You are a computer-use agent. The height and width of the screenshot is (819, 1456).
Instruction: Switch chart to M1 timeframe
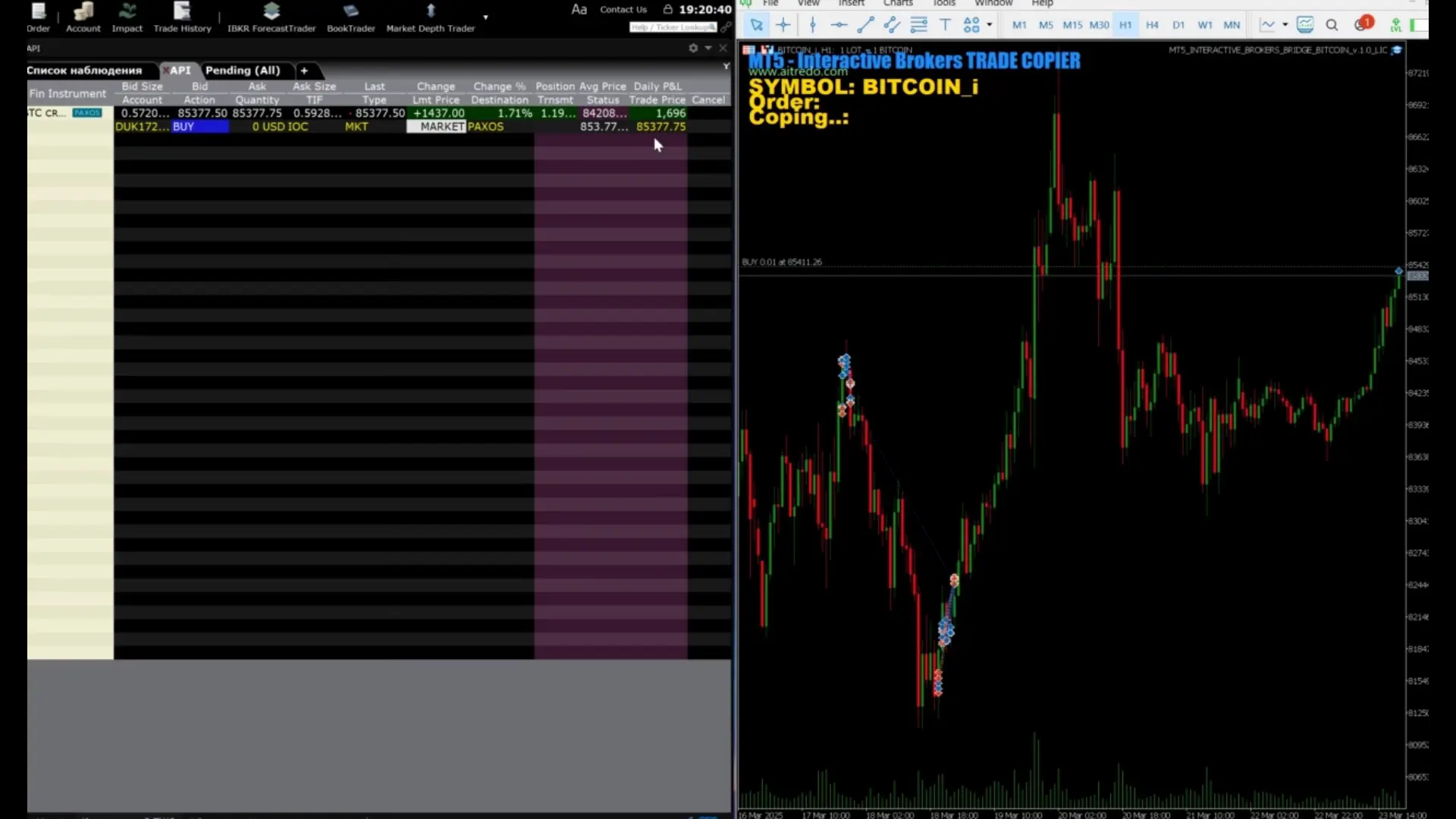[1019, 25]
